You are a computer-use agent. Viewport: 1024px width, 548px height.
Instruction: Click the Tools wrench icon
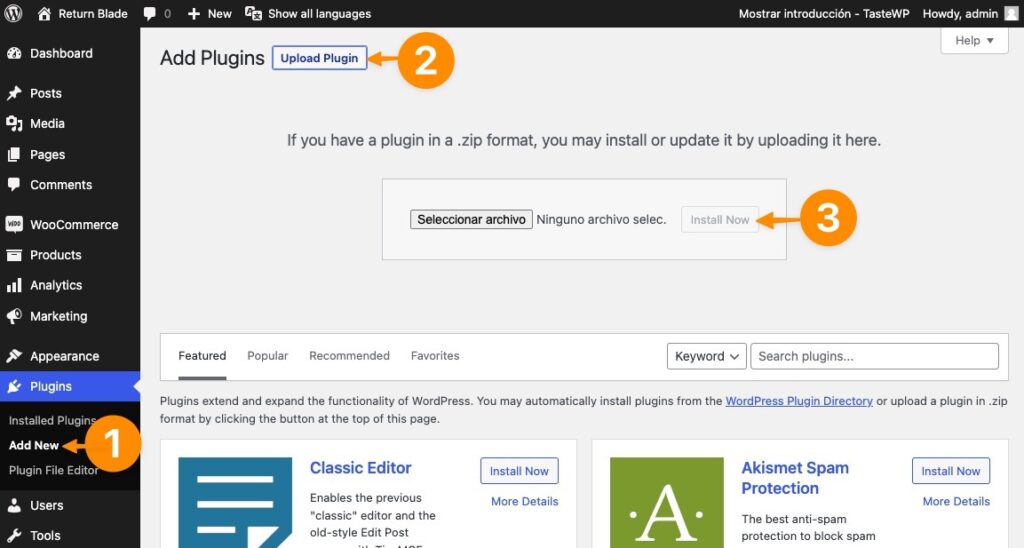[14, 536]
